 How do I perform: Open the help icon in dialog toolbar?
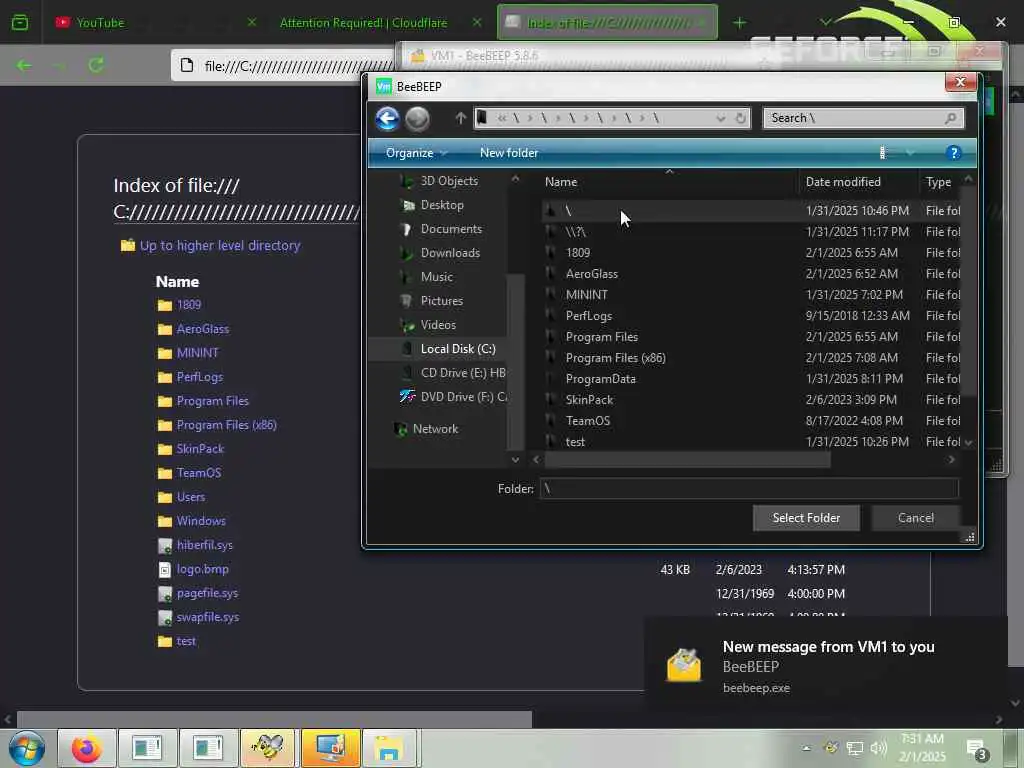[x=953, y=153]
